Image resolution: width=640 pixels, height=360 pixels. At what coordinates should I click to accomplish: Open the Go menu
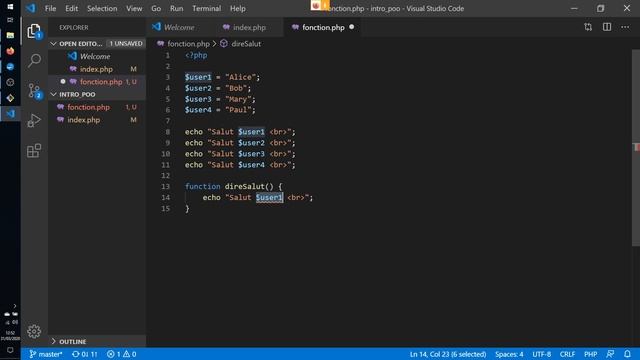tap(156, 8)
